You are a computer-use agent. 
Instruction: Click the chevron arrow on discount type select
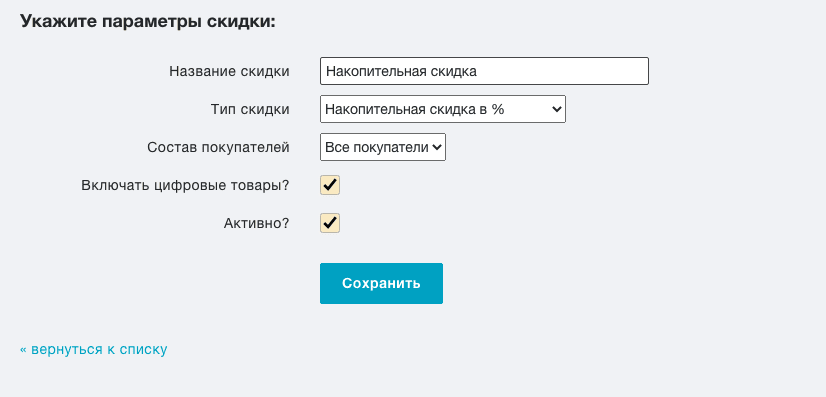tap(556, 109)
